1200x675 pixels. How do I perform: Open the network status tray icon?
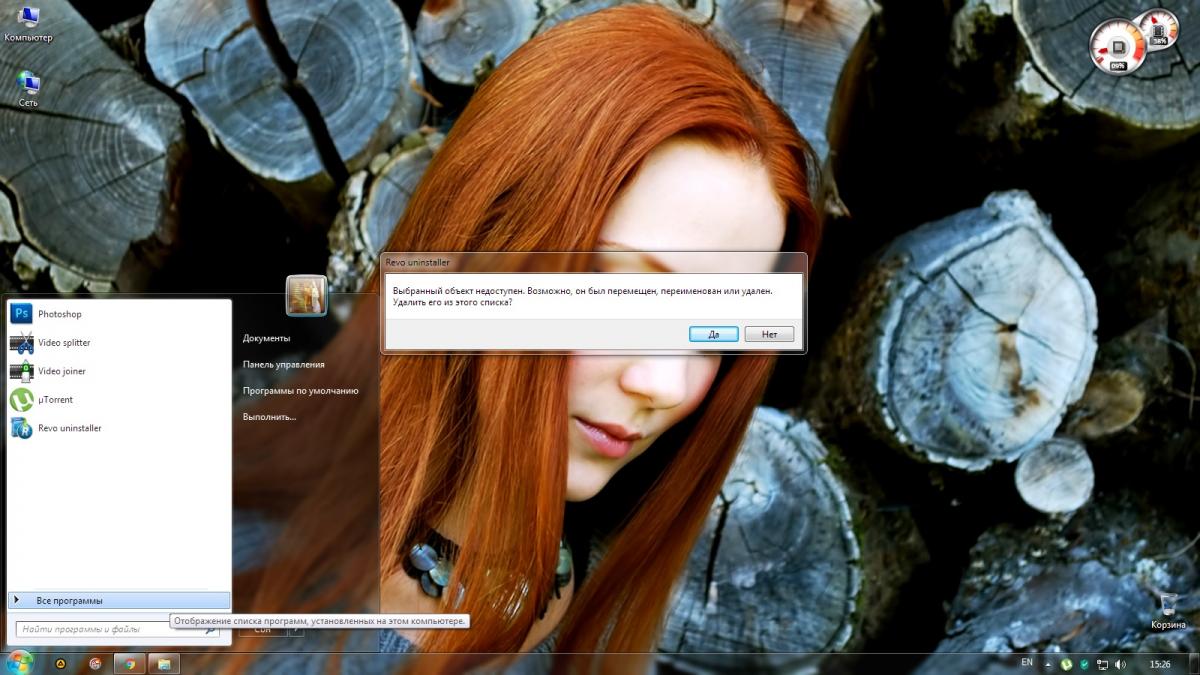tap(1102, 664)
